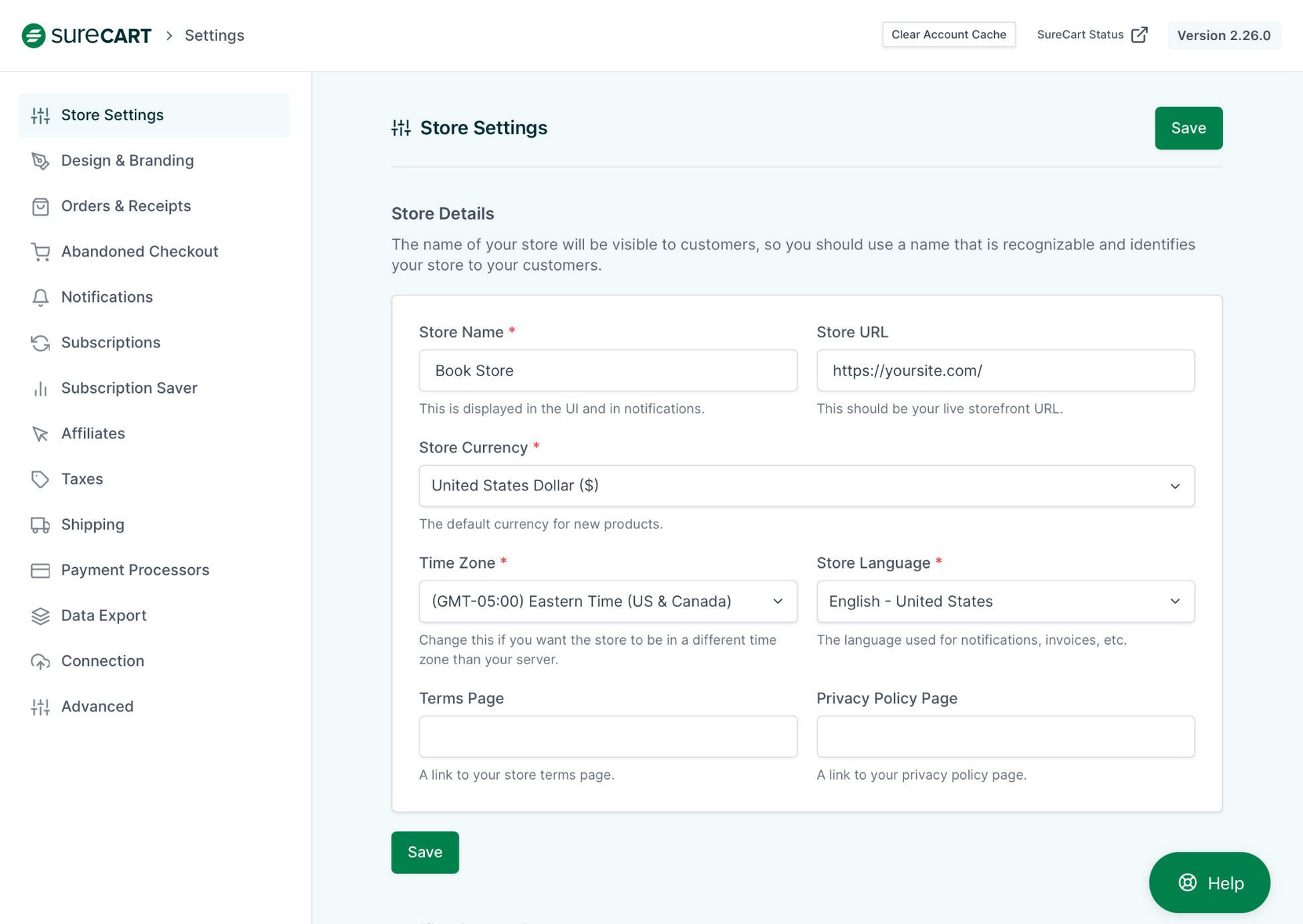
Task: Click 'A link to your store terms page.' text
Action: tap(517, 775)
